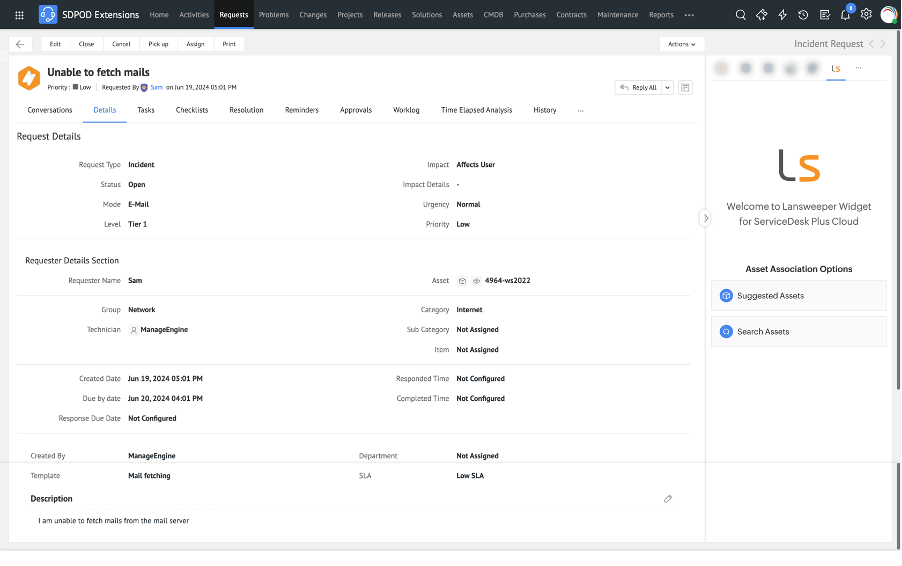Click the Search Assets option
This screenshot has width=902, height=566.
pos(798,332)
